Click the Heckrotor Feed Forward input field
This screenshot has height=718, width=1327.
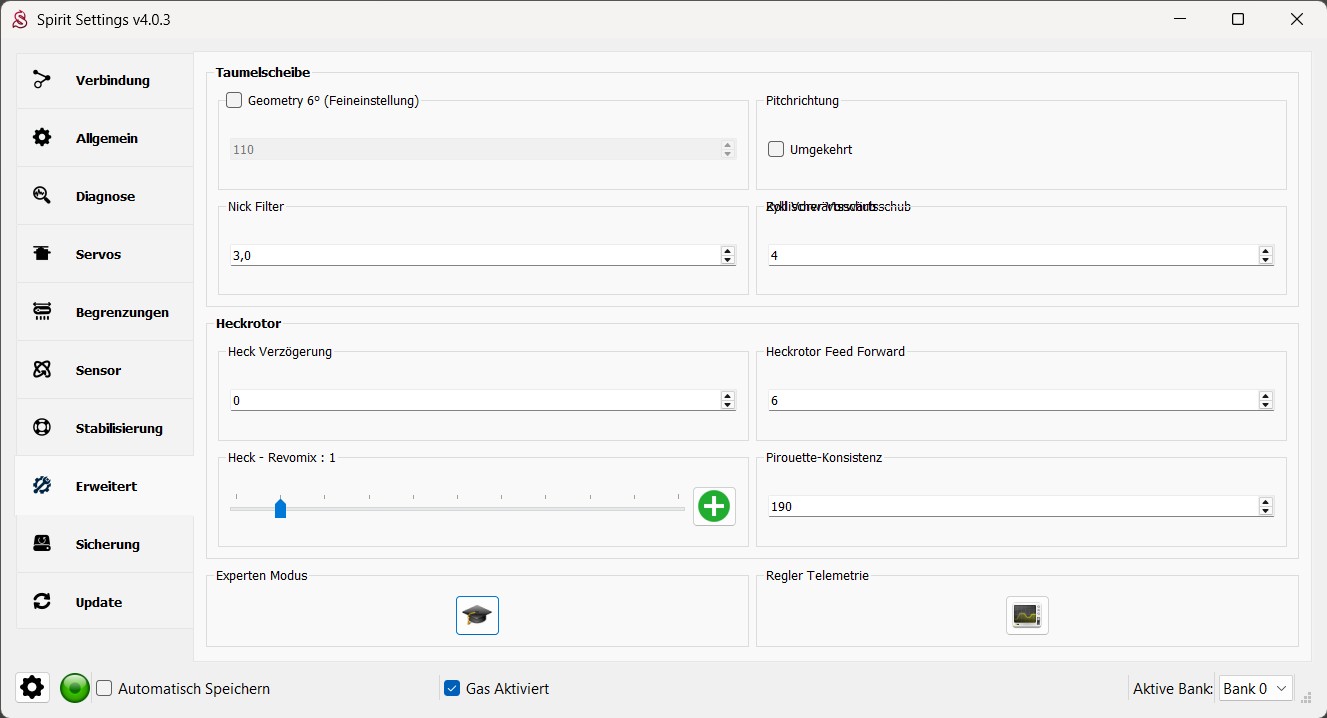[x=1013, y=400]
